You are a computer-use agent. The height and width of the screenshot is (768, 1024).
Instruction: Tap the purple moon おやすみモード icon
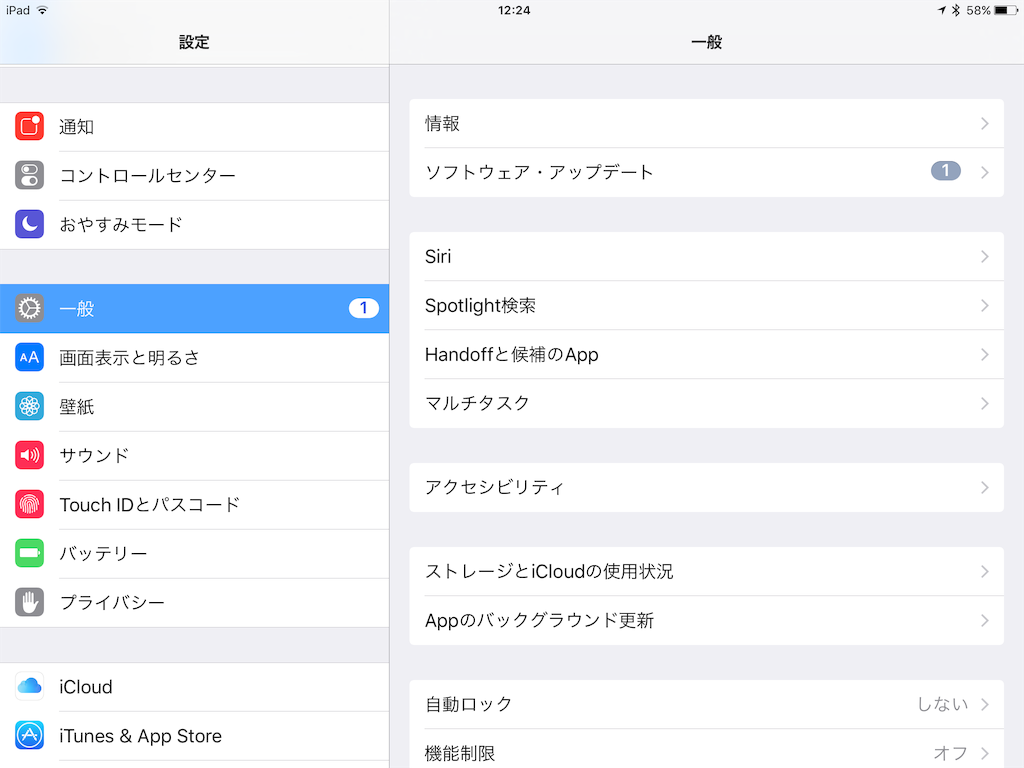click(29, 224)
